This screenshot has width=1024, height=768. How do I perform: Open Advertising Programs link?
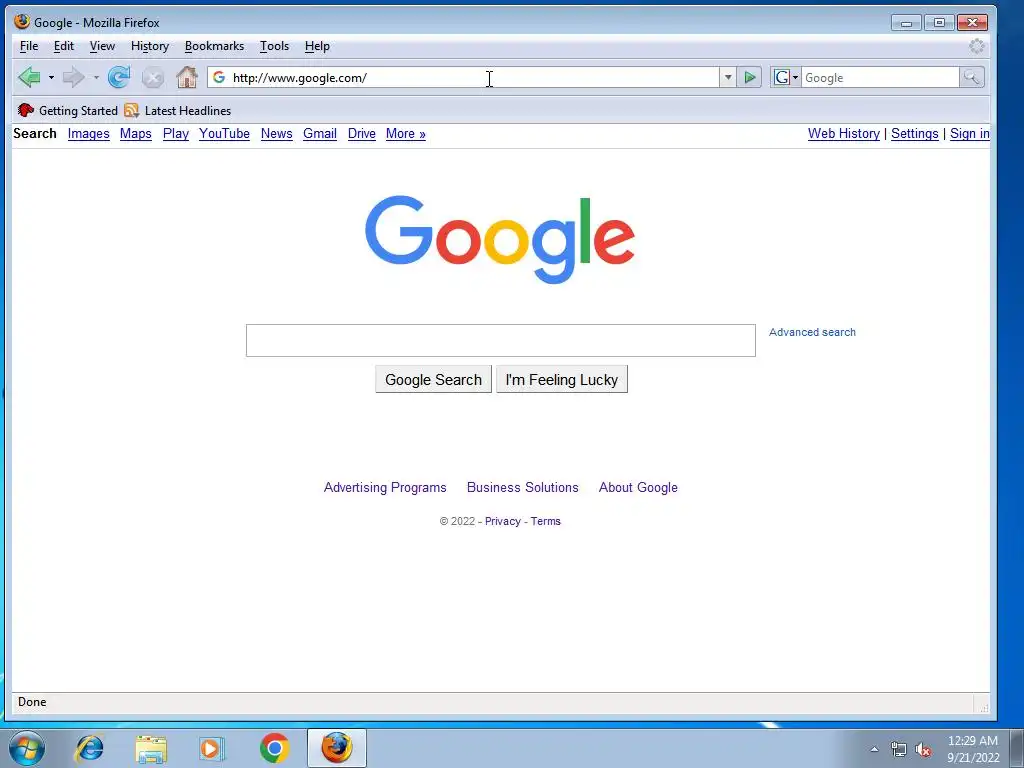point(385,487)
